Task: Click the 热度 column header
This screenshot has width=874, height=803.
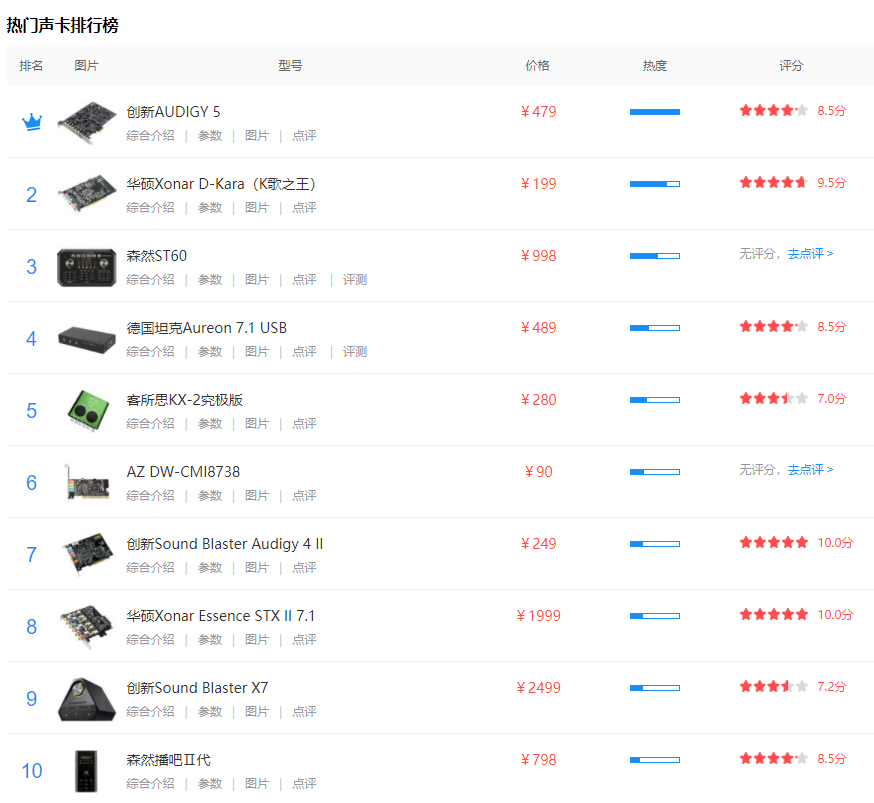Action: pos(654,66)
